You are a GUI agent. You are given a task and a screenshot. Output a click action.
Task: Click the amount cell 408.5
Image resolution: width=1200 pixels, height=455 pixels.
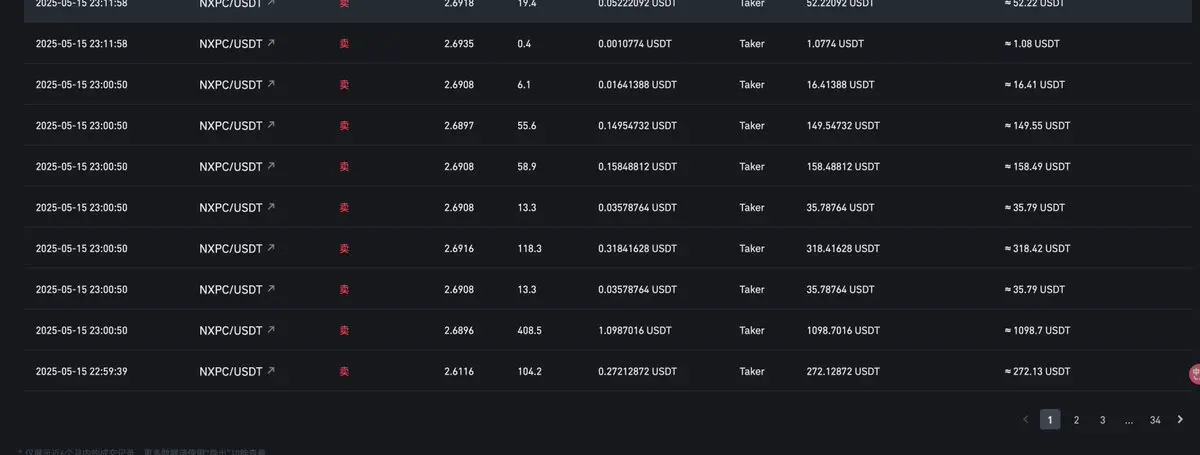coord(529,330)
